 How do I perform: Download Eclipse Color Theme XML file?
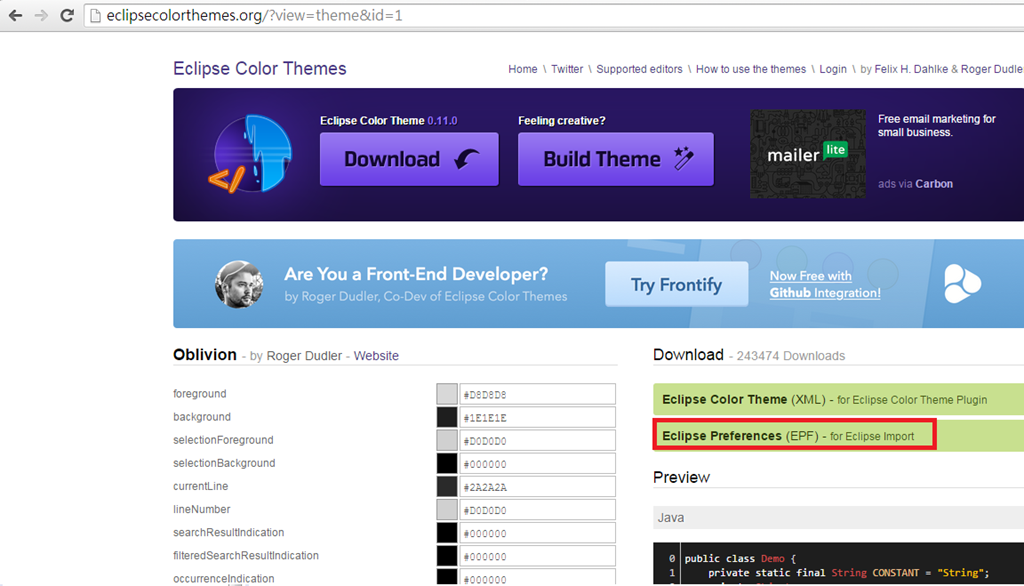839,399
